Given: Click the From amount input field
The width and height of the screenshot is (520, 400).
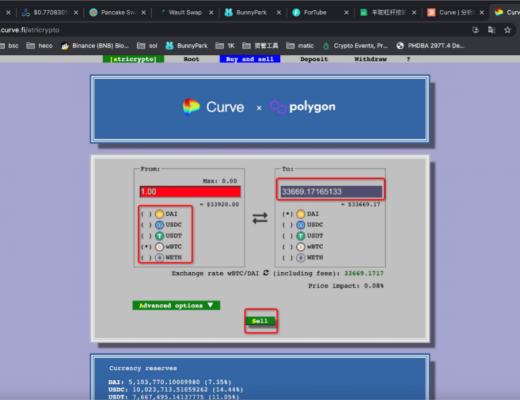Looking at the screenshot, I should tap(190, 192).
